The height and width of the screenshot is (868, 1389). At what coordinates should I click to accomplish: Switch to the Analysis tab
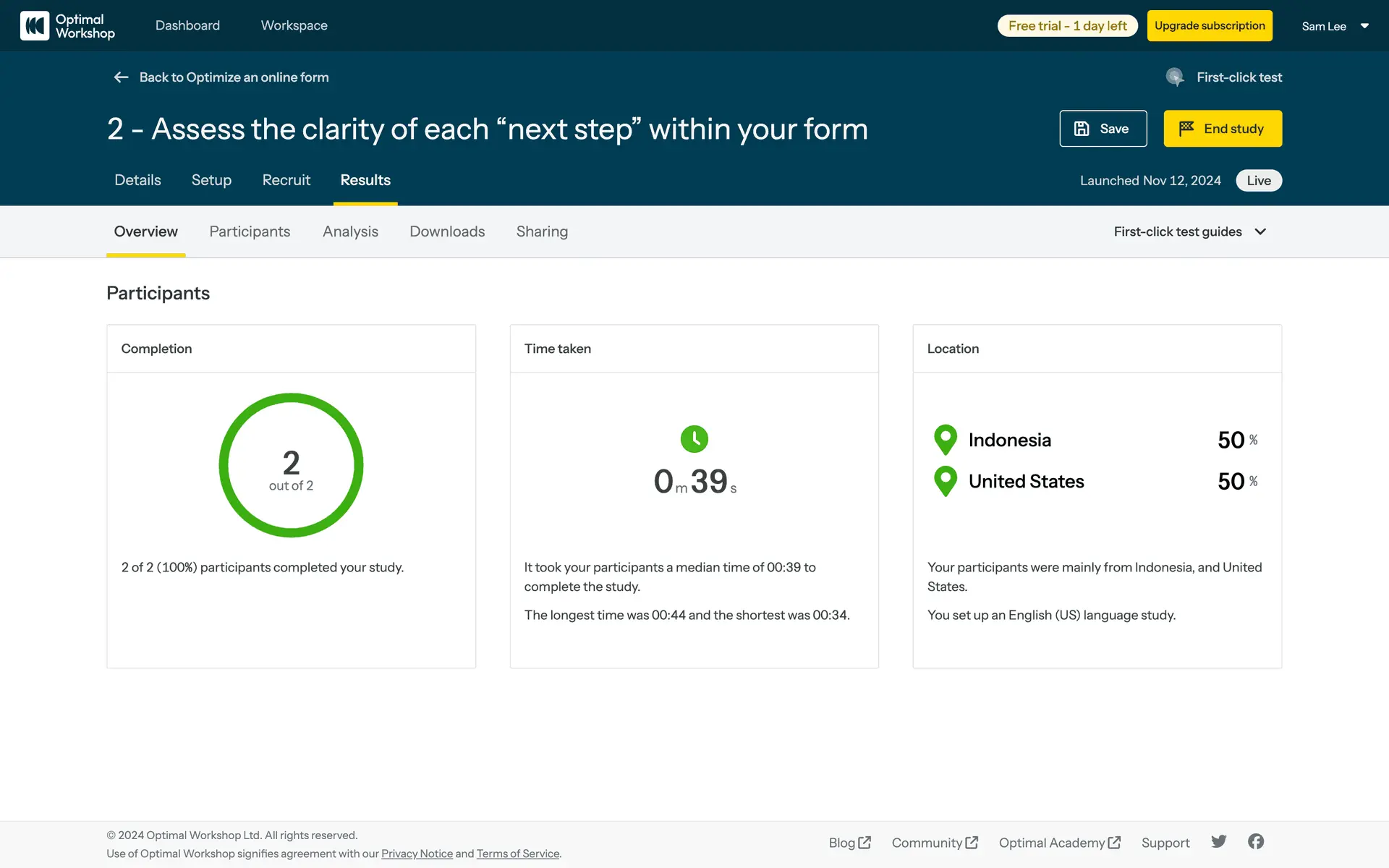(x=350, y=231)
